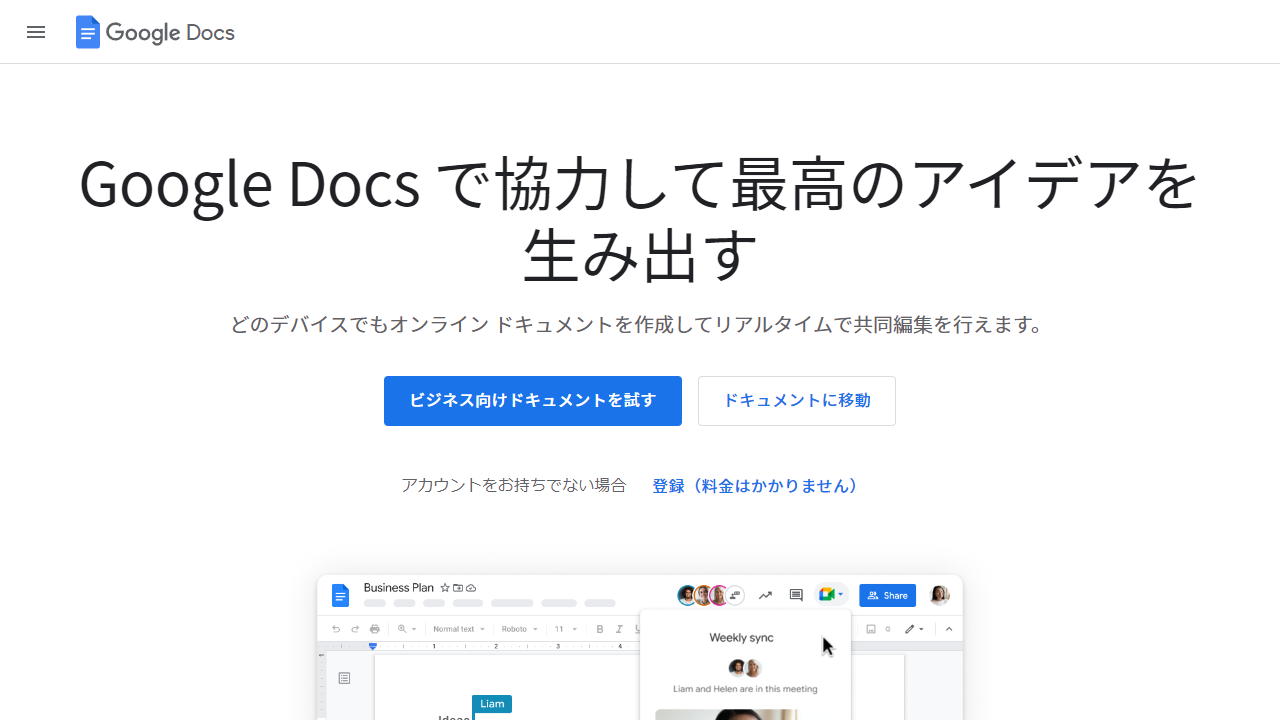The width and height of the screenshot is (1280, 720).
Task: Click Liam and Helen are in this meeting
Action: 745,689
